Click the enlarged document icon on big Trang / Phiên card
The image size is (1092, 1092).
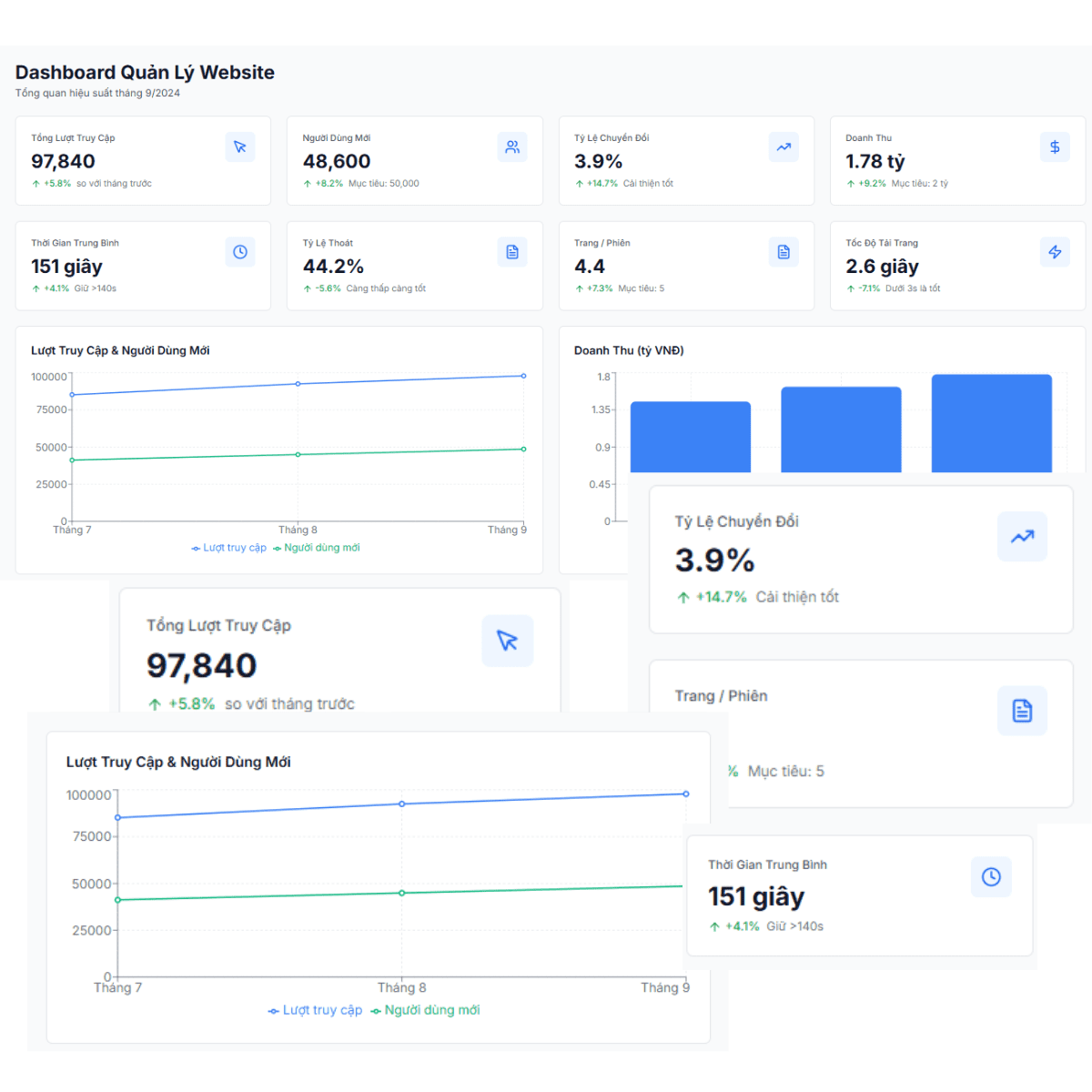tap(1022, 711)
